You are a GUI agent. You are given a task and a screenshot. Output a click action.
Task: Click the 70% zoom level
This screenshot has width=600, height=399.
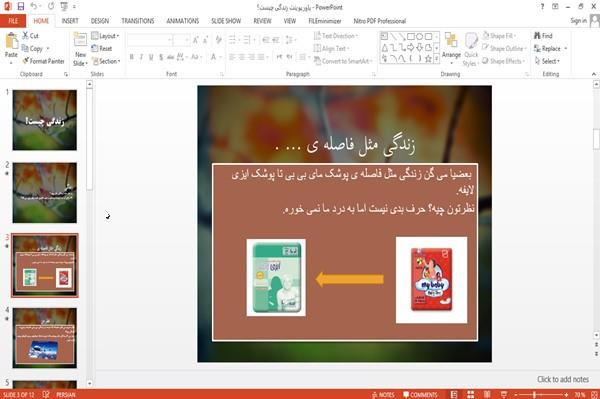pos(580,394)
